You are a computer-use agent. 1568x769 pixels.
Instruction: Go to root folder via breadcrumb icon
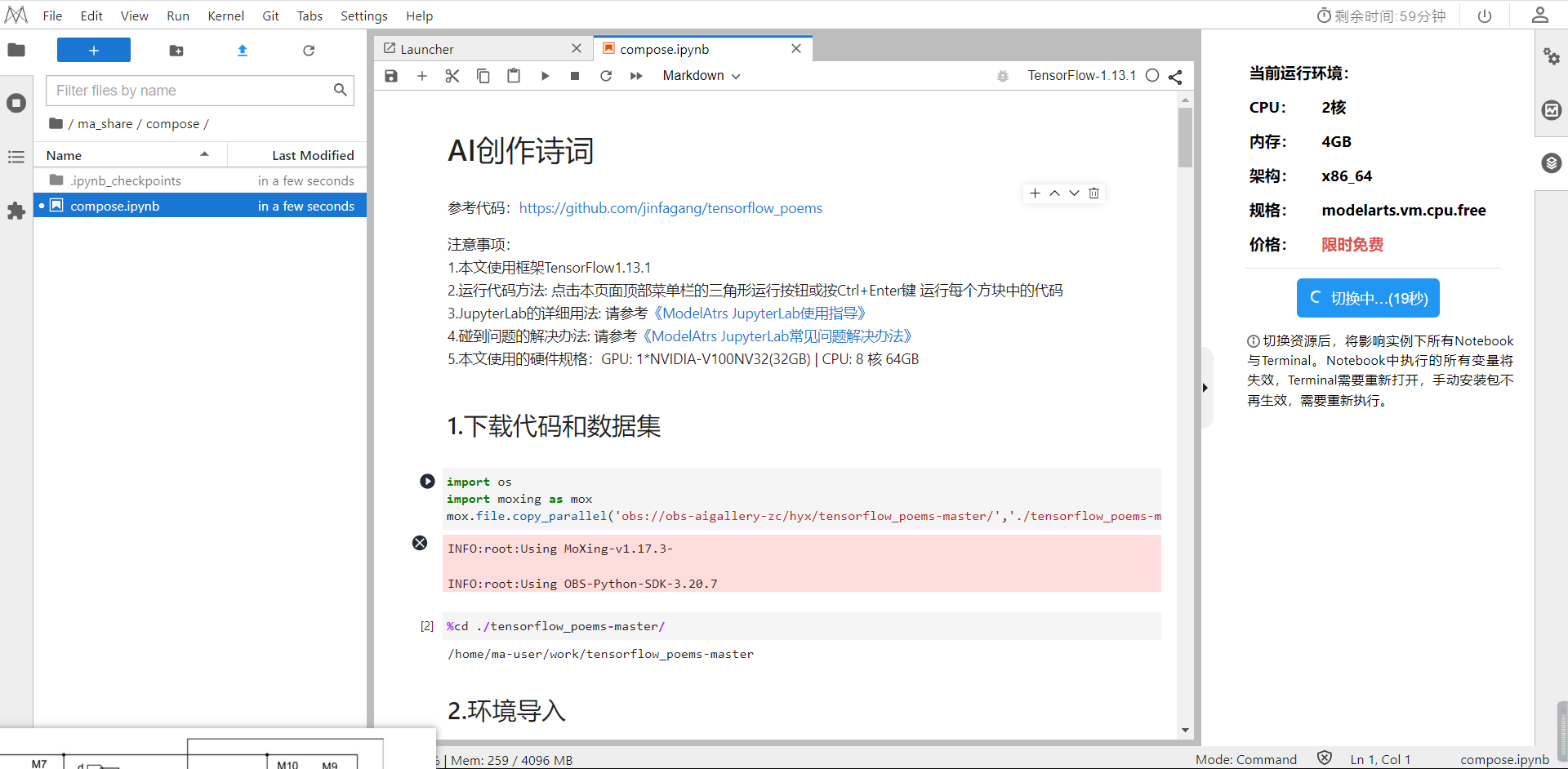56,123
